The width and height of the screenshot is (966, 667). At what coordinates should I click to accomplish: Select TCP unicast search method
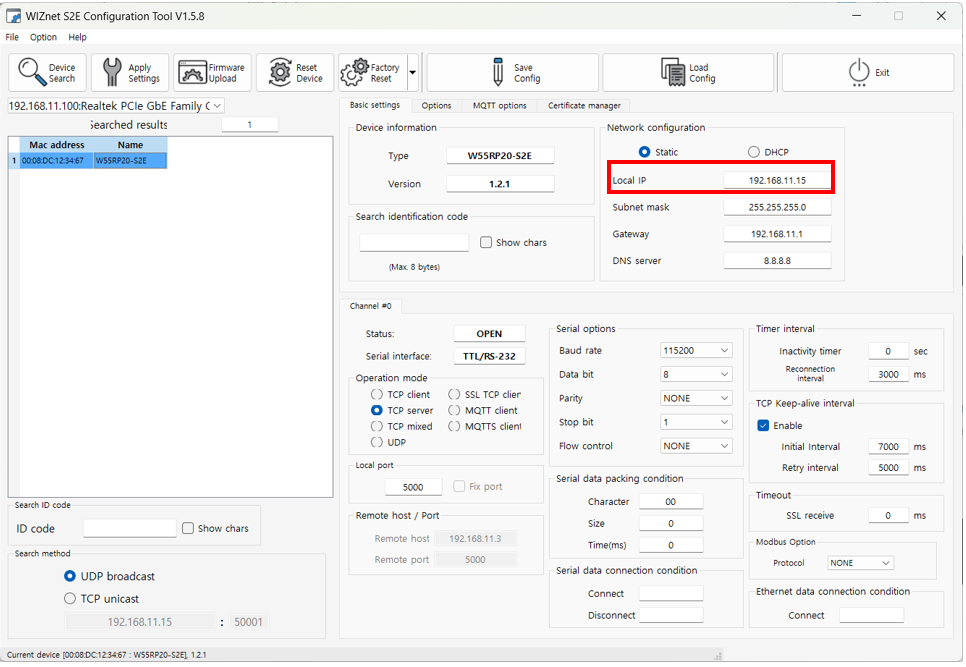point(70,599)
